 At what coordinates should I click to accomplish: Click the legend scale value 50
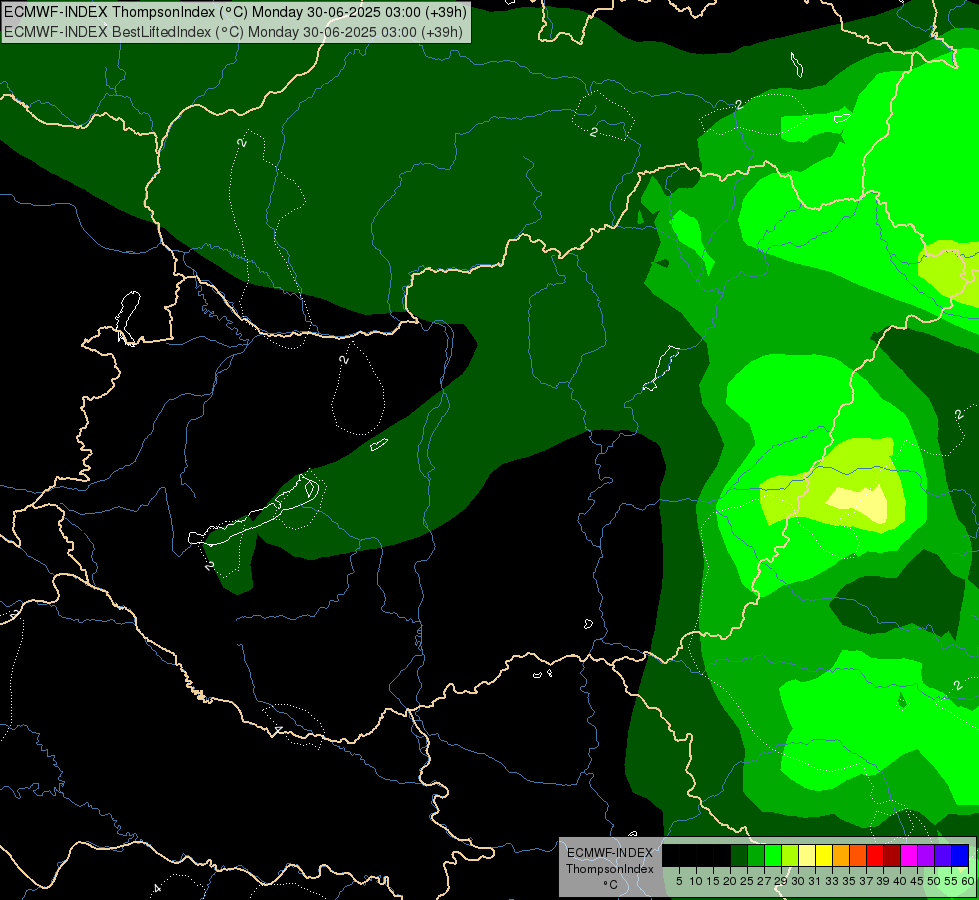(933, 881)
